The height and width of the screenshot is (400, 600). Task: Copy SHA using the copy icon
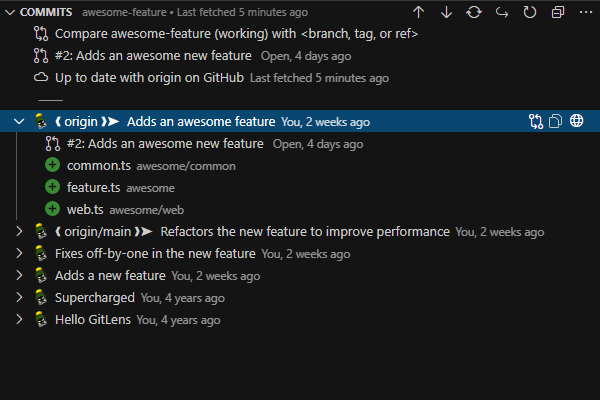pos(556,122)
